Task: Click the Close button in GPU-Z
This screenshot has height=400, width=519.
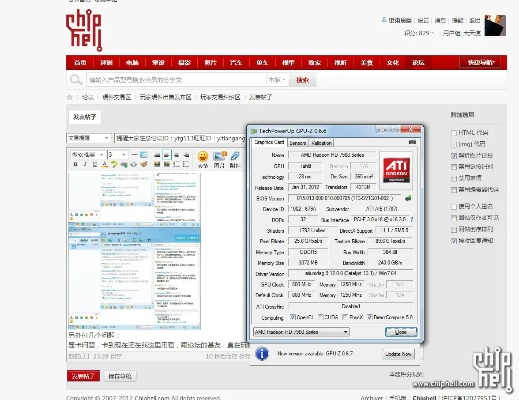Action: point(401,332)
